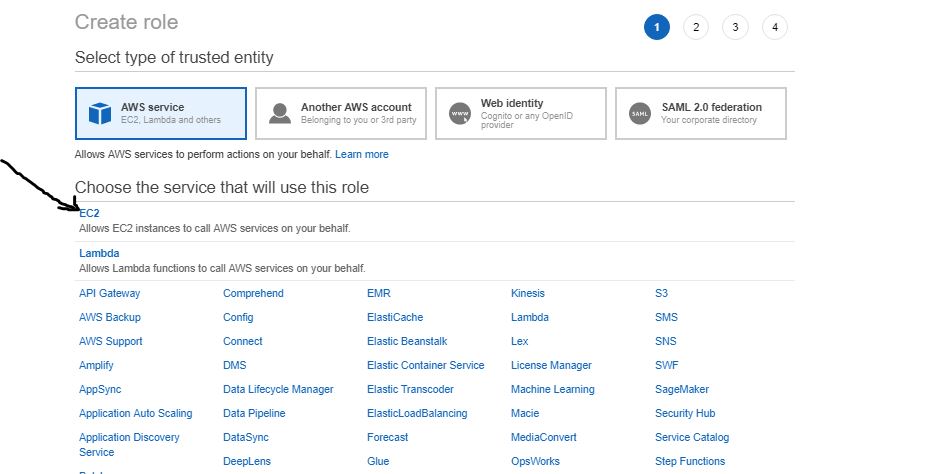Screen dimensions: 945x474
Task: Click the Web identity www icon
Action: pos(460,113)
